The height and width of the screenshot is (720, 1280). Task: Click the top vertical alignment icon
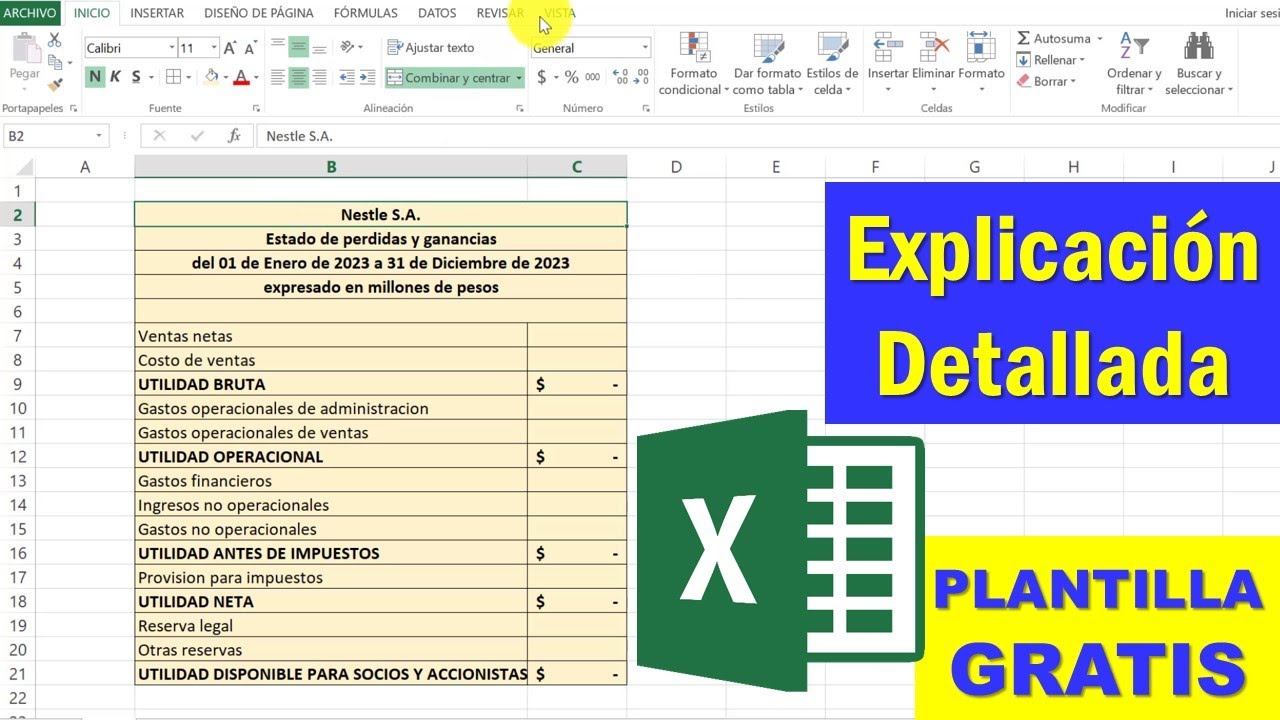coord(278,47)
